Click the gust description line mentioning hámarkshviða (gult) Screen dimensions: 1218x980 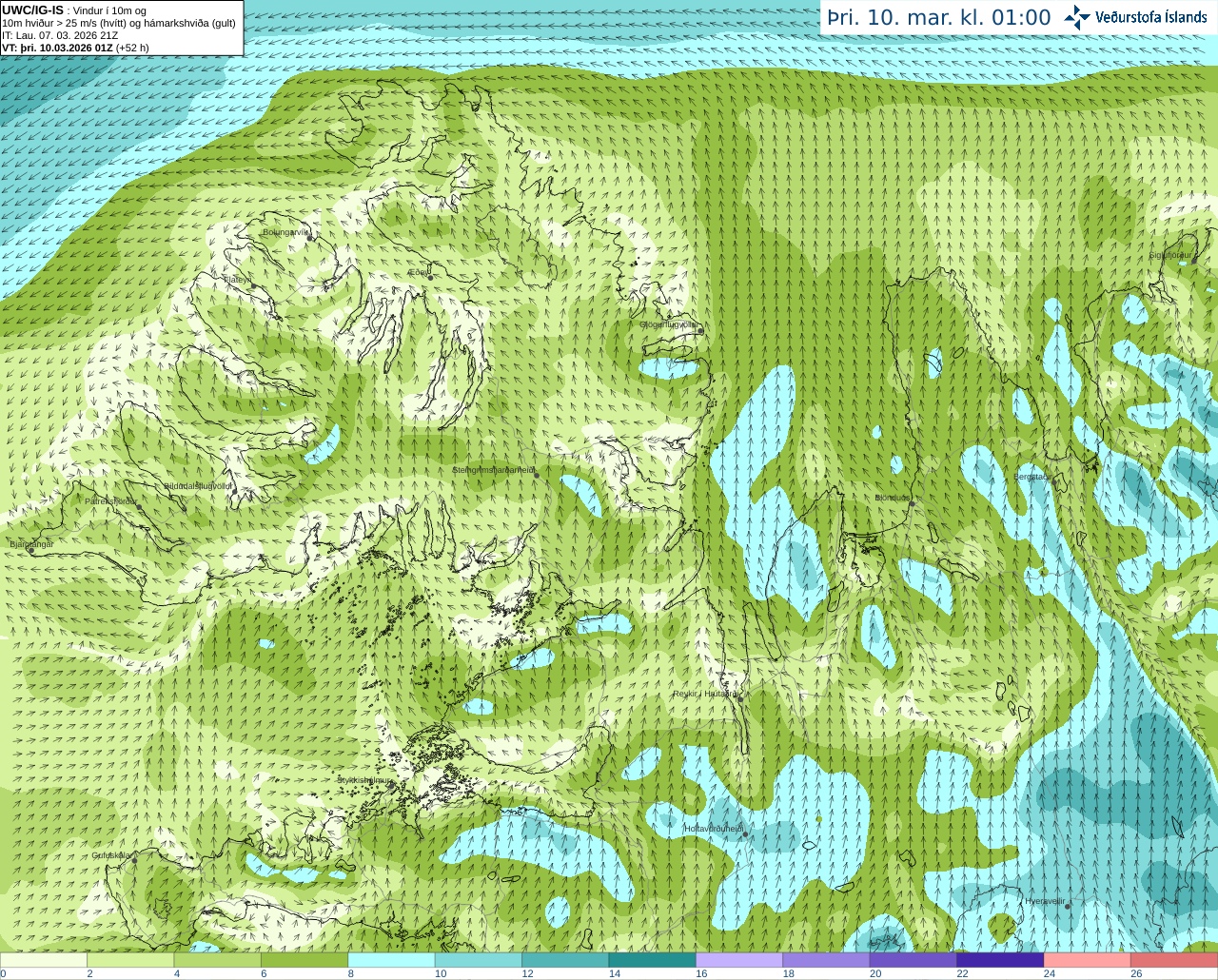[119, 23]
